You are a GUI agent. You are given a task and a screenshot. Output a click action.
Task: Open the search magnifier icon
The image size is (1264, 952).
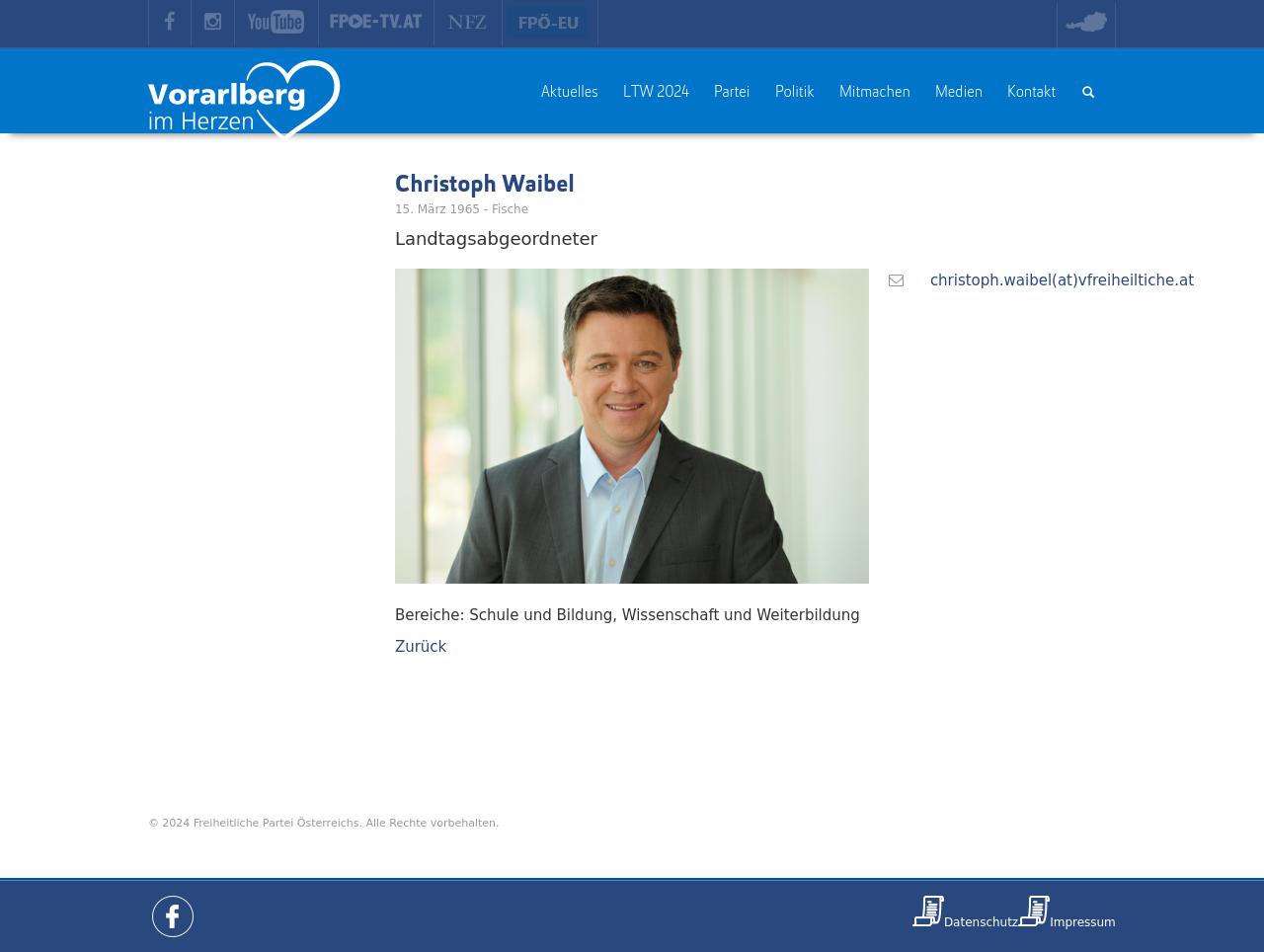tap(1088, 92)
